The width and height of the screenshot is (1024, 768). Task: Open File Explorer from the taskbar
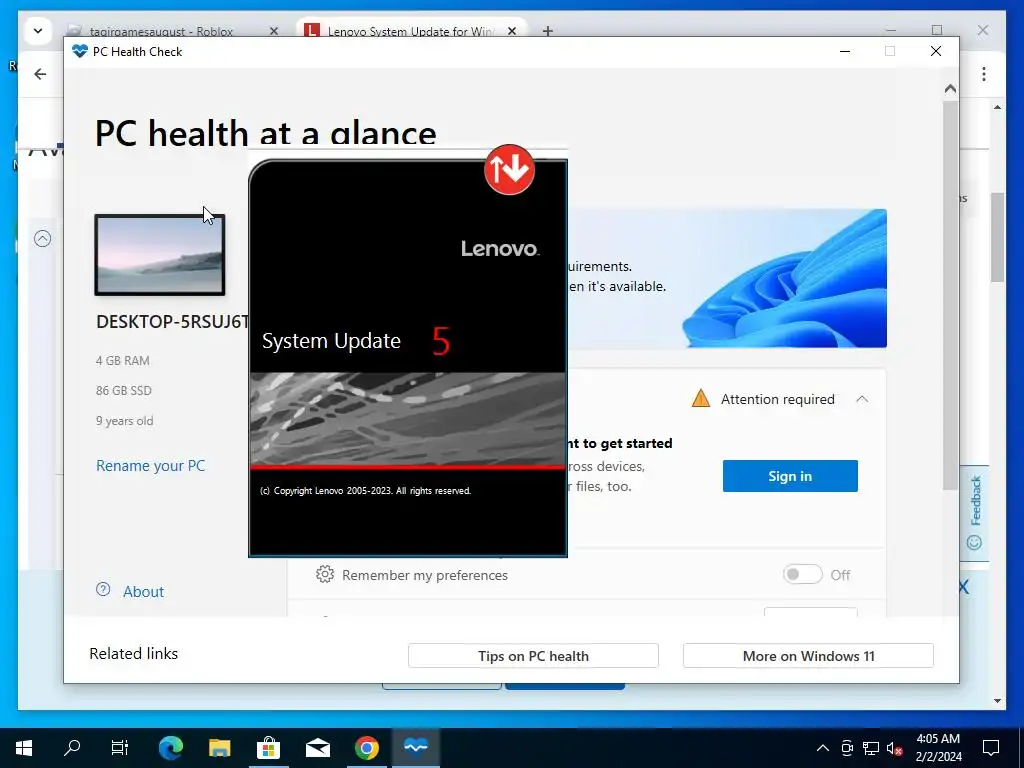(219, 747)
